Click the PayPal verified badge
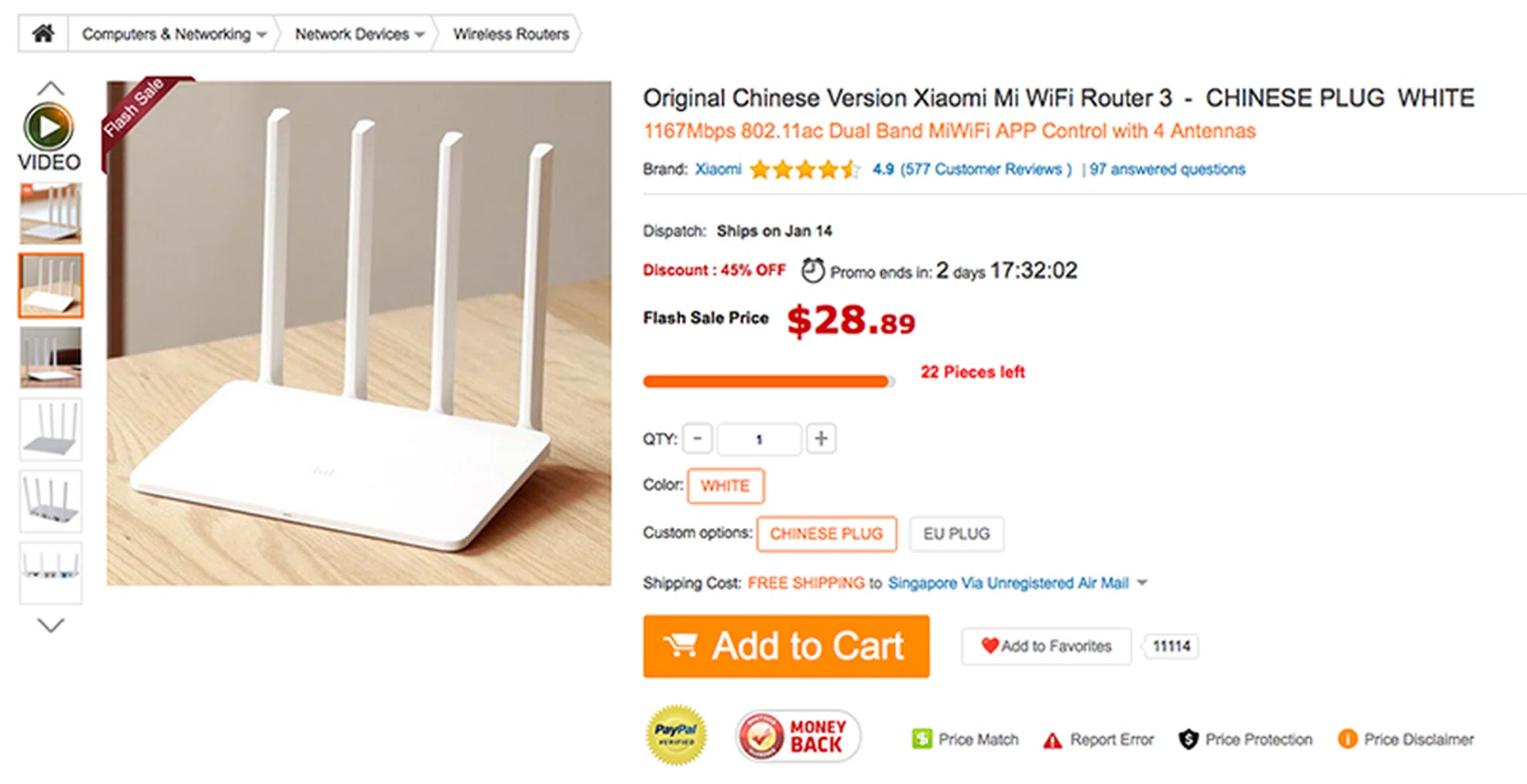This screenshot has height=784, width=1527. (676, 735)
